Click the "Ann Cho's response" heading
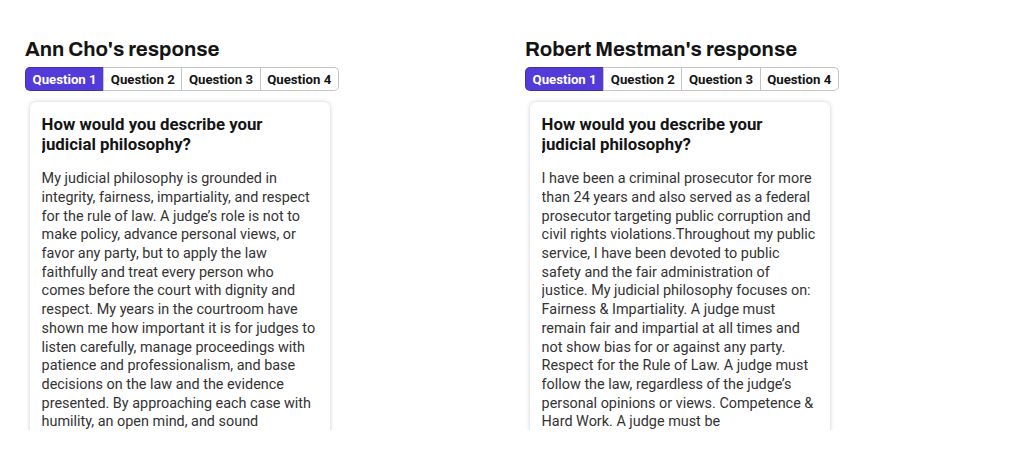Viewport: 1020px width, 455px height. point(122,49)
